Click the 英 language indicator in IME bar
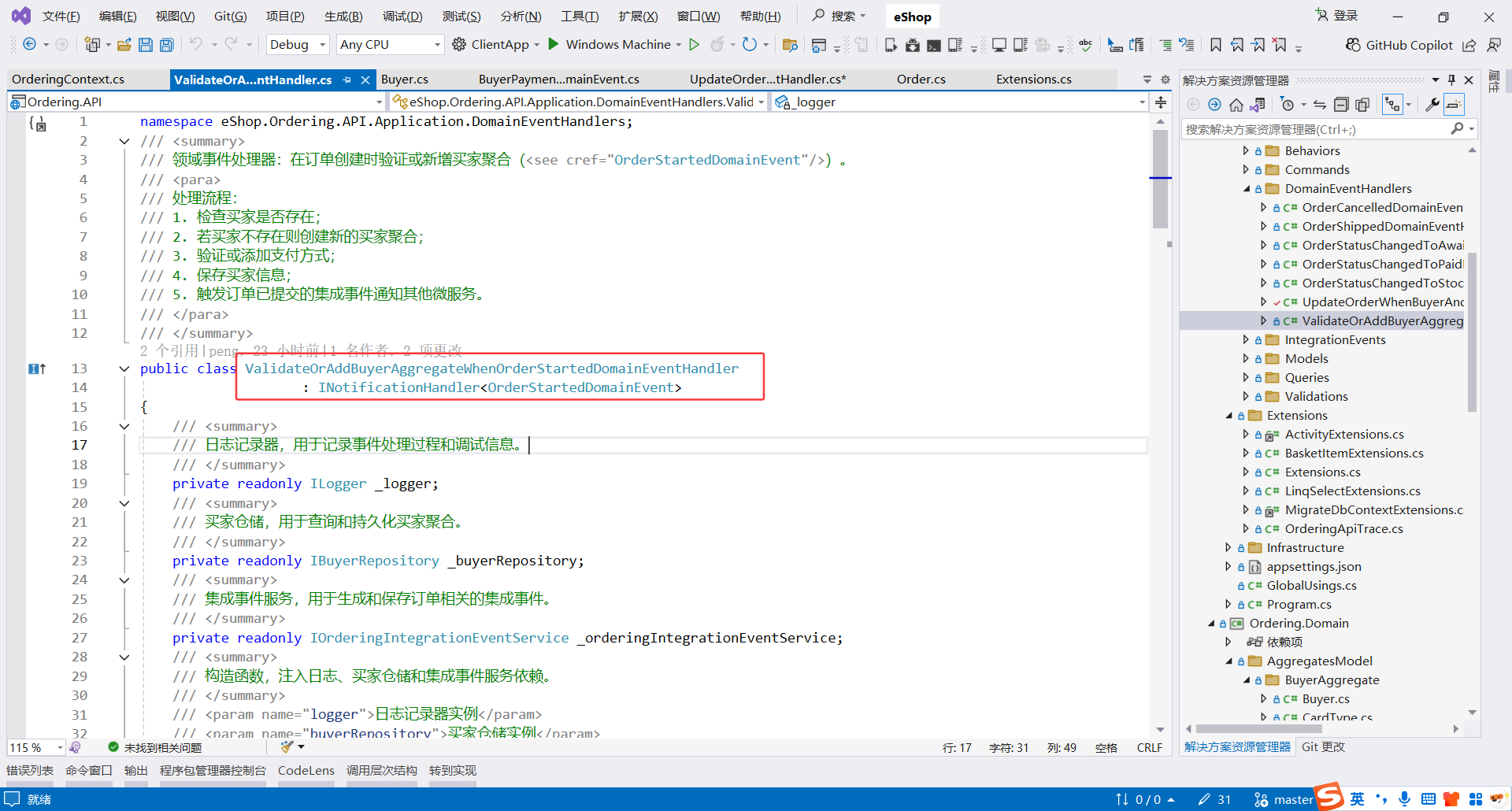The width and height of the screenshot is (1512, 811). (x=1357, y=799)
